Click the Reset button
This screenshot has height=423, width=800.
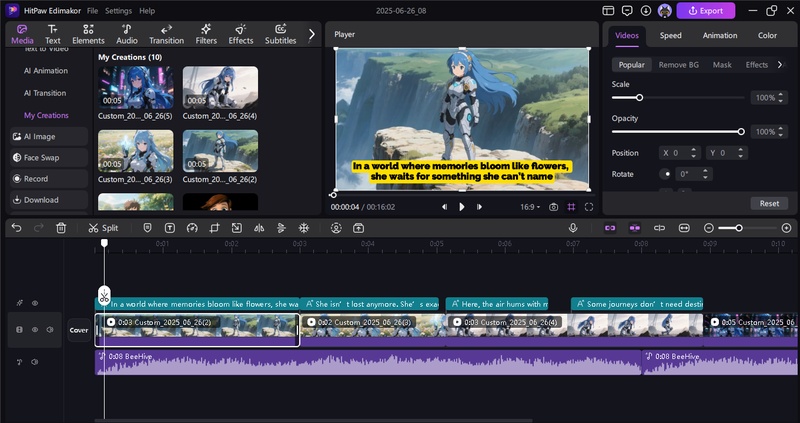coord(768,203)
